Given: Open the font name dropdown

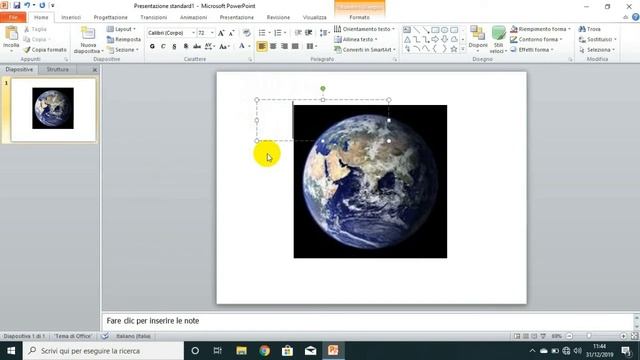Looking at the screenshot, I should (x=193, y=33).
